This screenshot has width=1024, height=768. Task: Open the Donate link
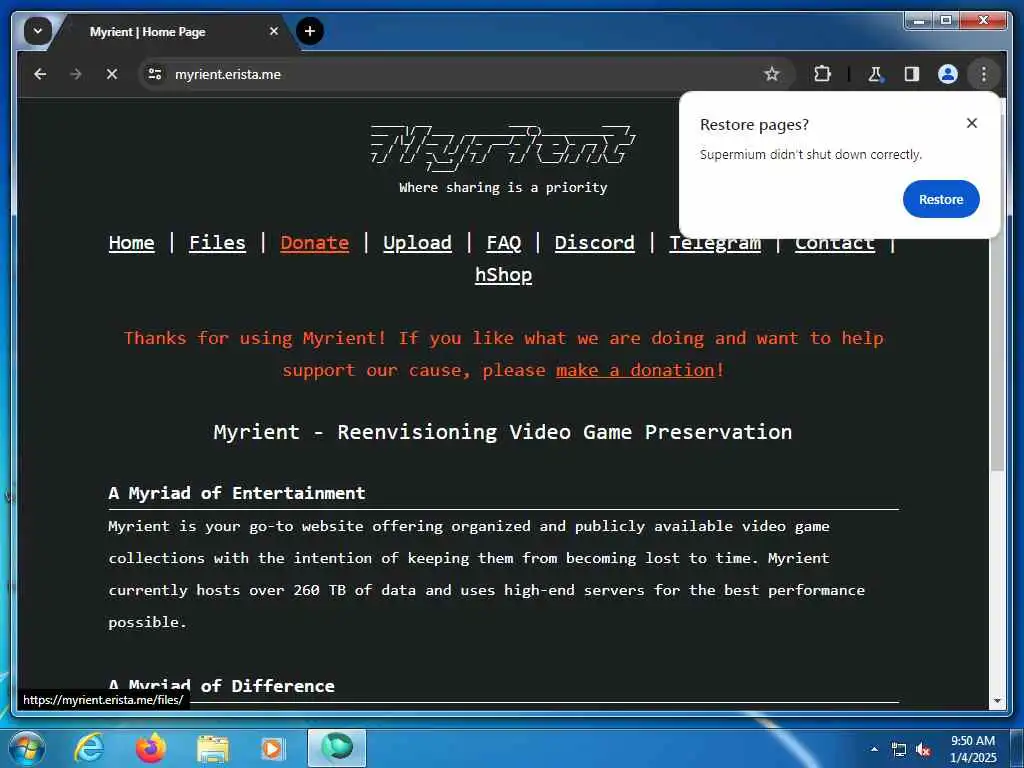314,243
